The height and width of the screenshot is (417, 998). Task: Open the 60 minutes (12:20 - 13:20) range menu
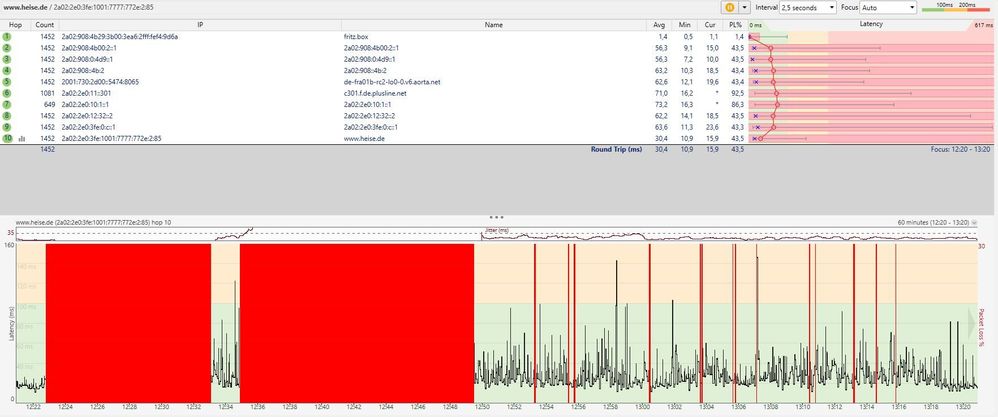point(937,223)
